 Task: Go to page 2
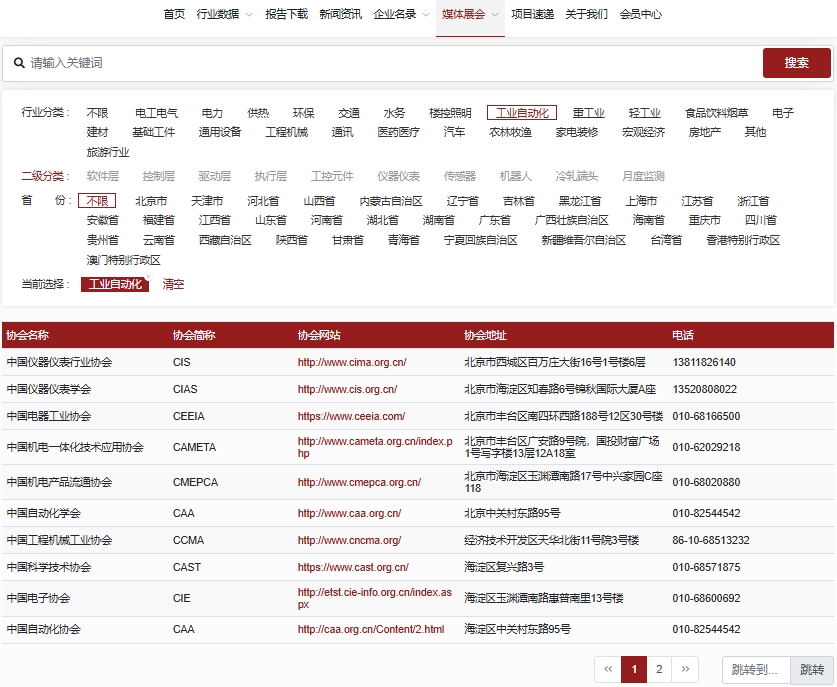(659, 669)
